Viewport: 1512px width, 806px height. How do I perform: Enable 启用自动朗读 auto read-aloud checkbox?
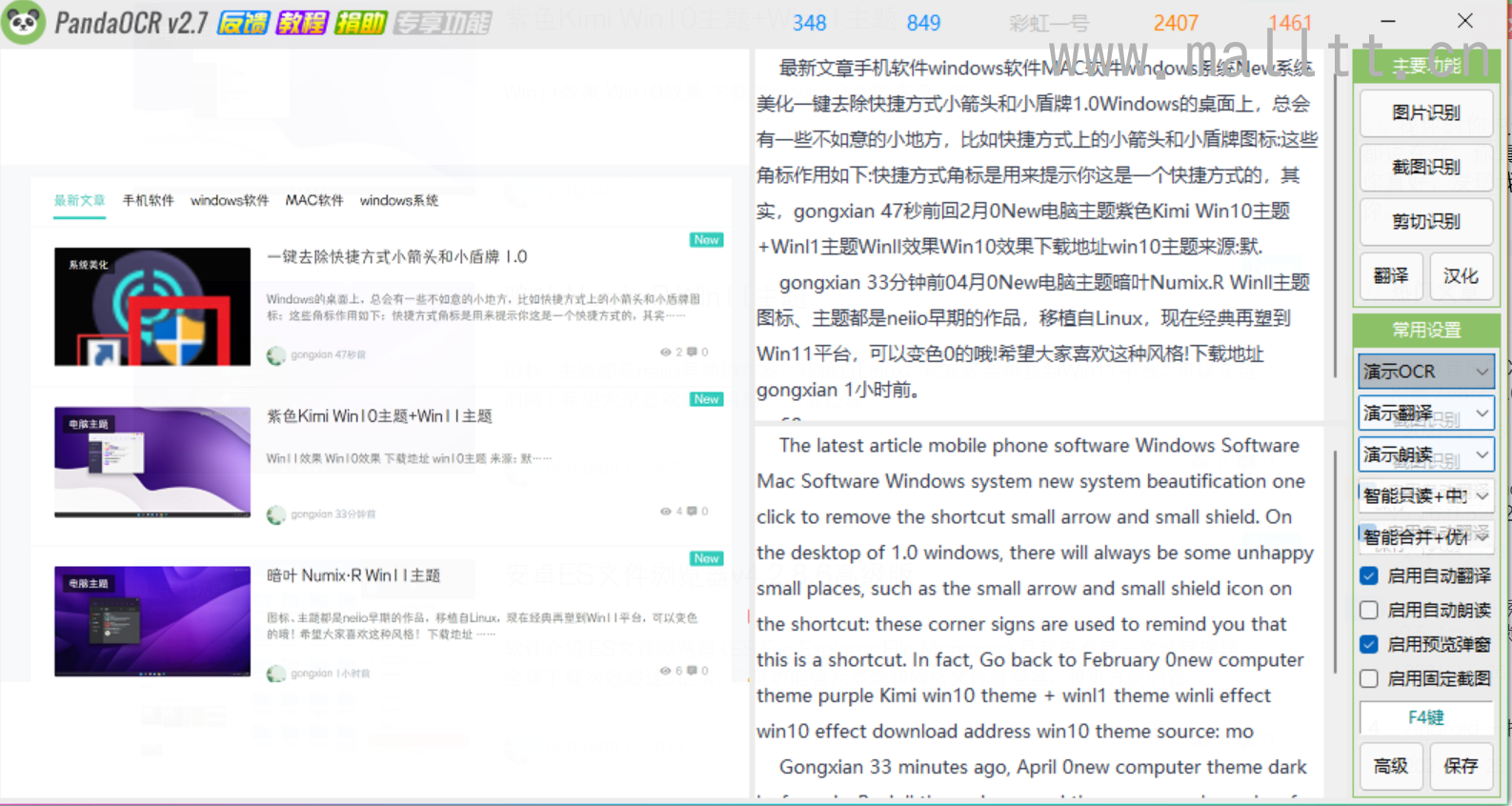click(1369, 610)
